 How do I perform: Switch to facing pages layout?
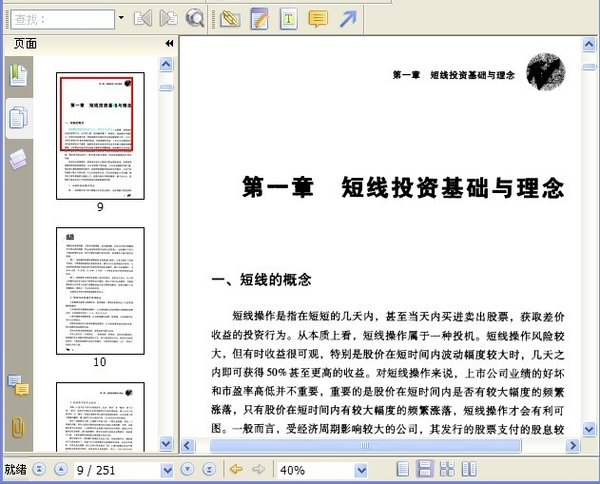pos(469,469)
